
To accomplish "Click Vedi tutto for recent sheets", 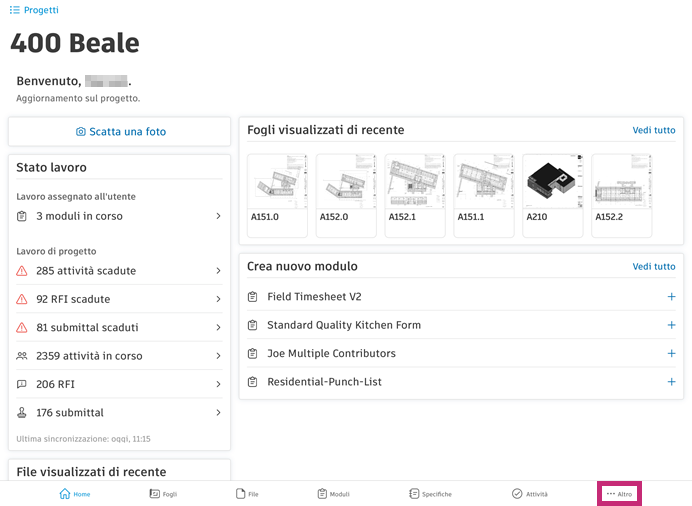I will point(653,130).
